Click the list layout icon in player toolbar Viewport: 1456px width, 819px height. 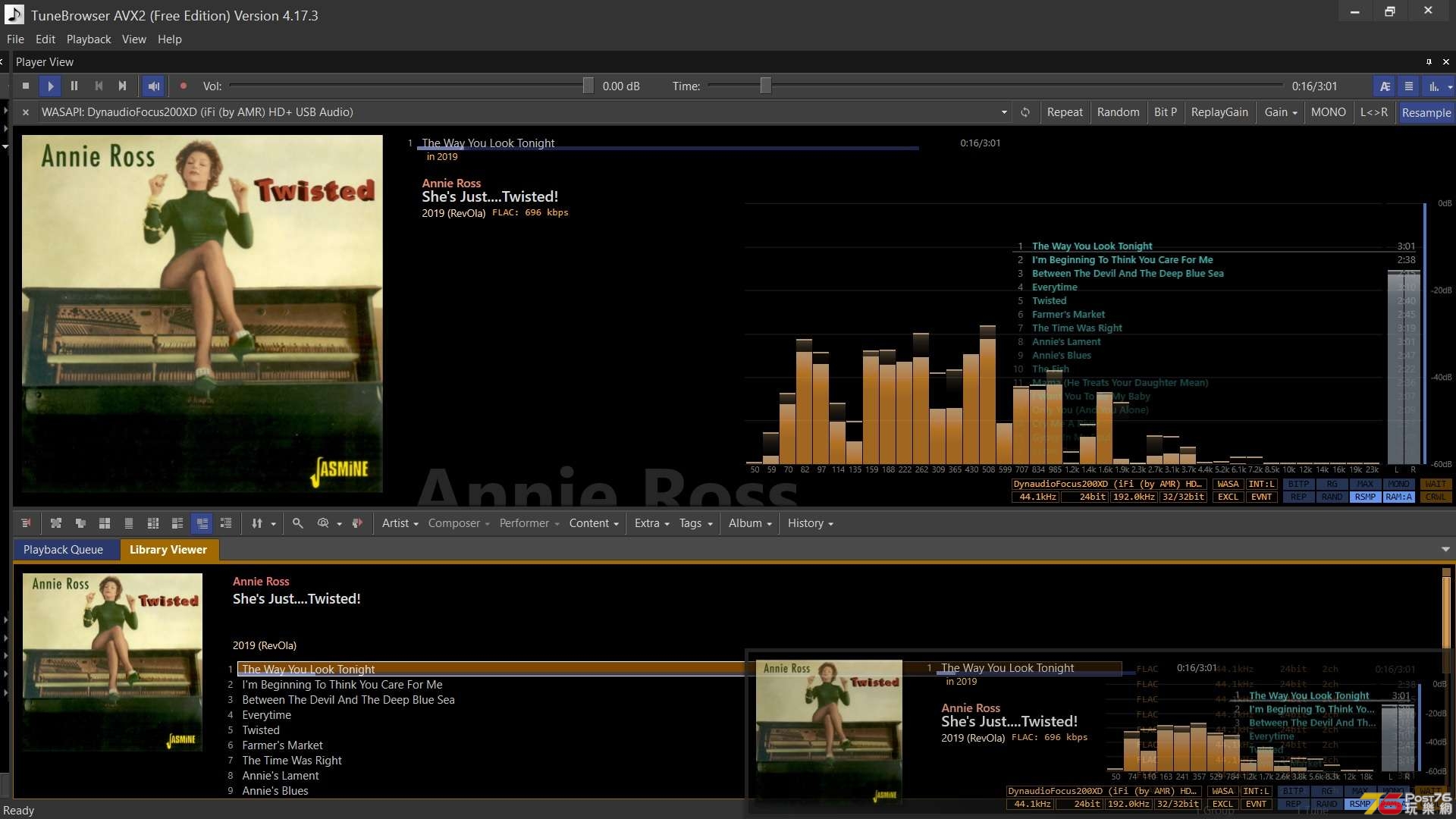pos(1408,86)
